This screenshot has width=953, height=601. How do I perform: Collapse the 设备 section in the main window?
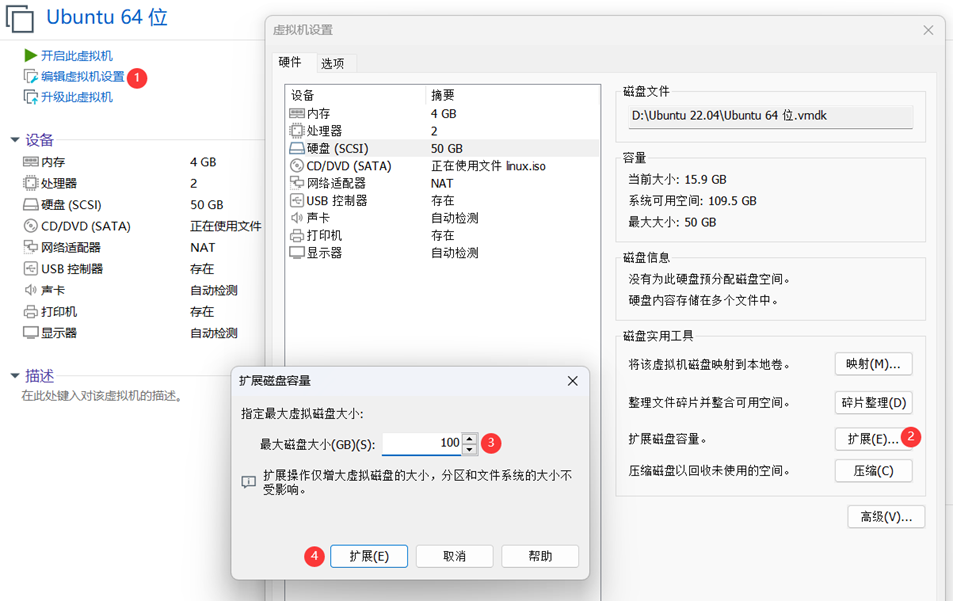[15, 140]
